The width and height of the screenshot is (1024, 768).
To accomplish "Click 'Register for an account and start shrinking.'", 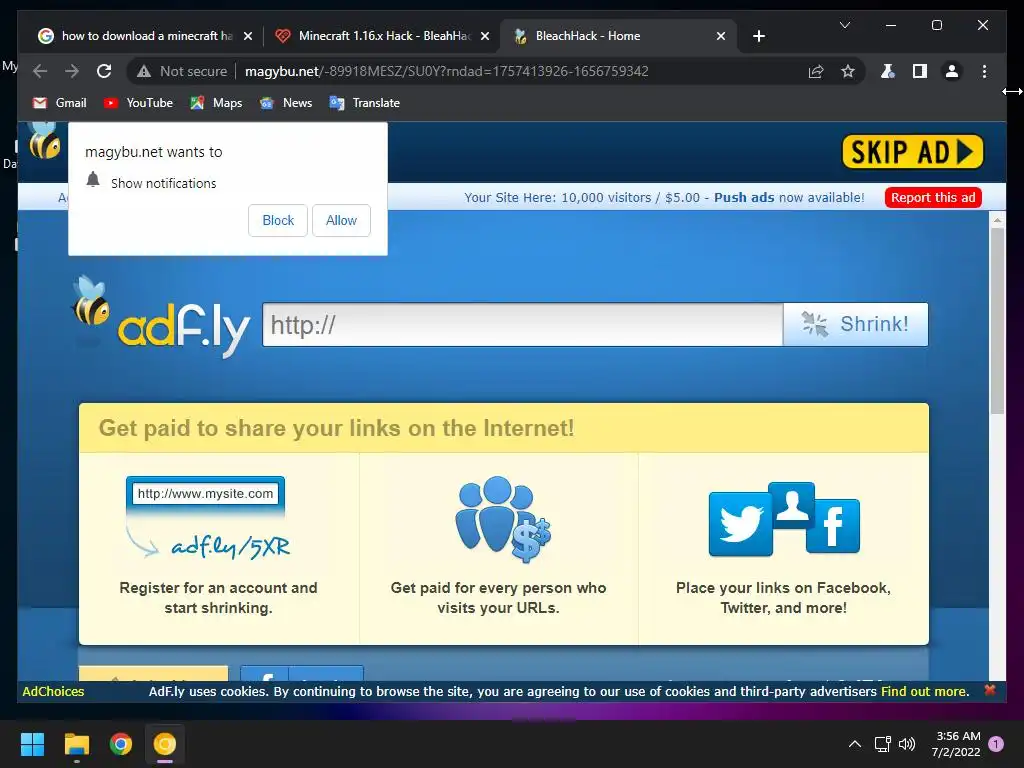I will [x=218, y=598].
